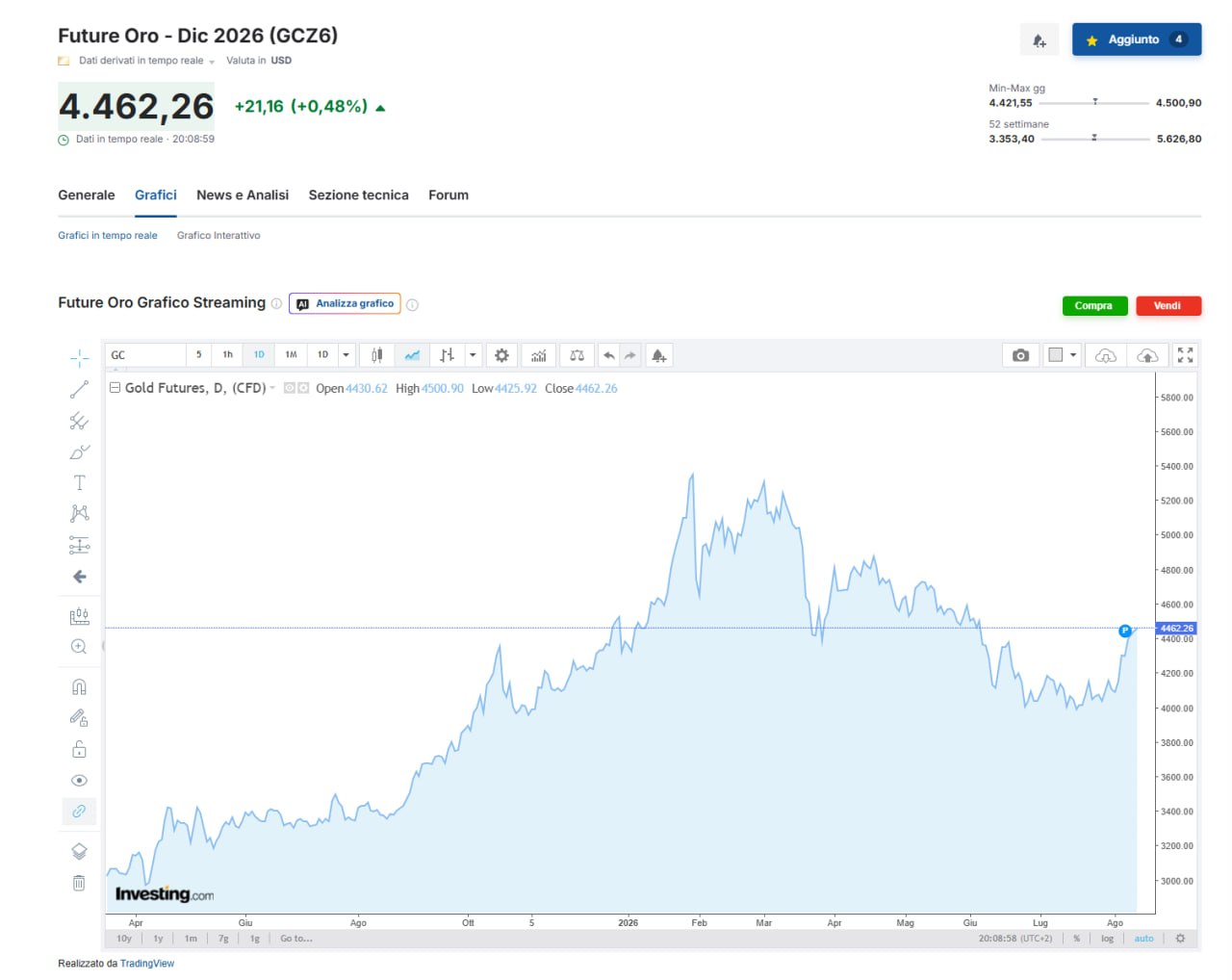Open the Forum tab
This screenshot has width=1232, height=980.
coord(449,195)
